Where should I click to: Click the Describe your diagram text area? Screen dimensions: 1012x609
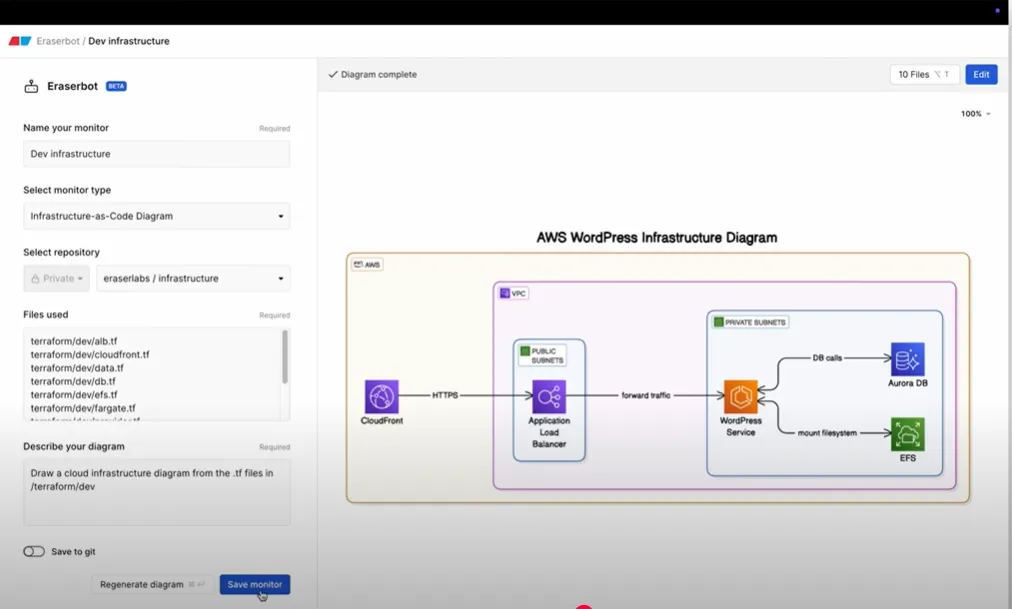click(x=157, y=492)
